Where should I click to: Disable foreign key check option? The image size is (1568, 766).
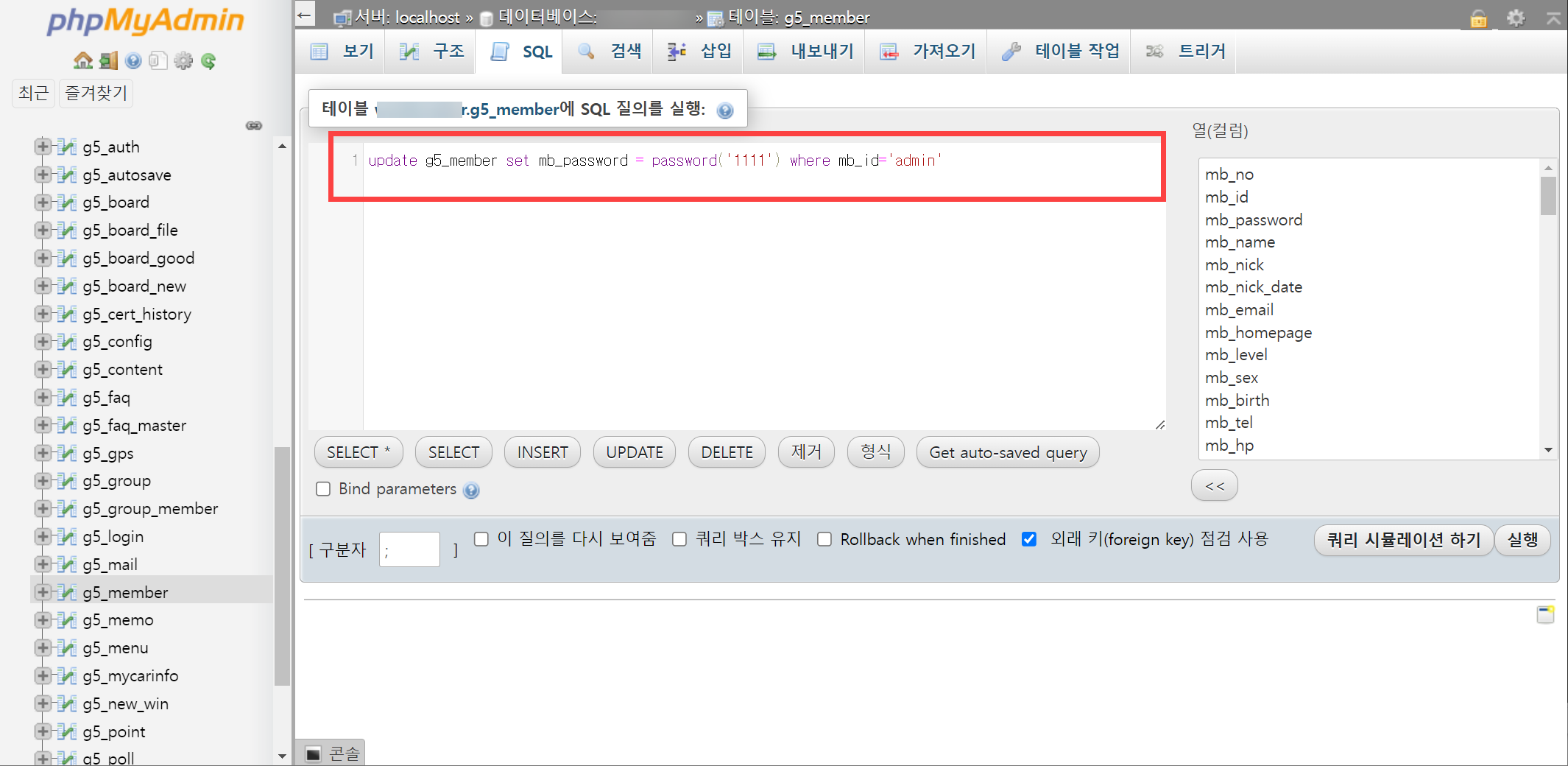tap(1028, 539)
